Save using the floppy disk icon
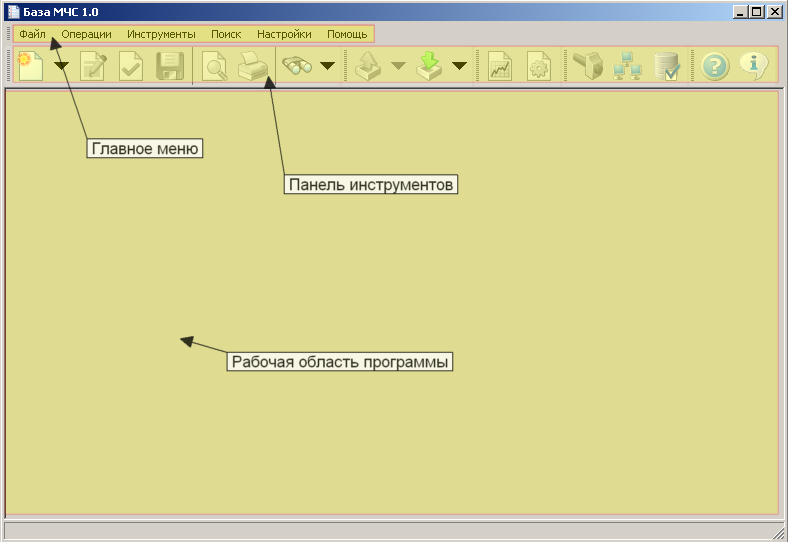 170,66
